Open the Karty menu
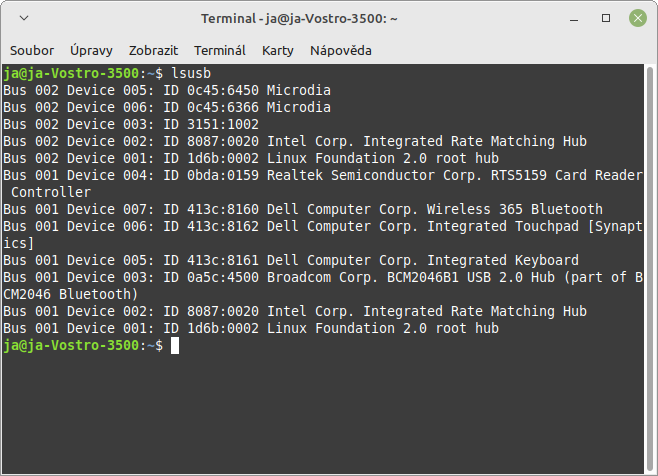Image resolution: width=658 pixels, height=476 pixels. (277, 50)
